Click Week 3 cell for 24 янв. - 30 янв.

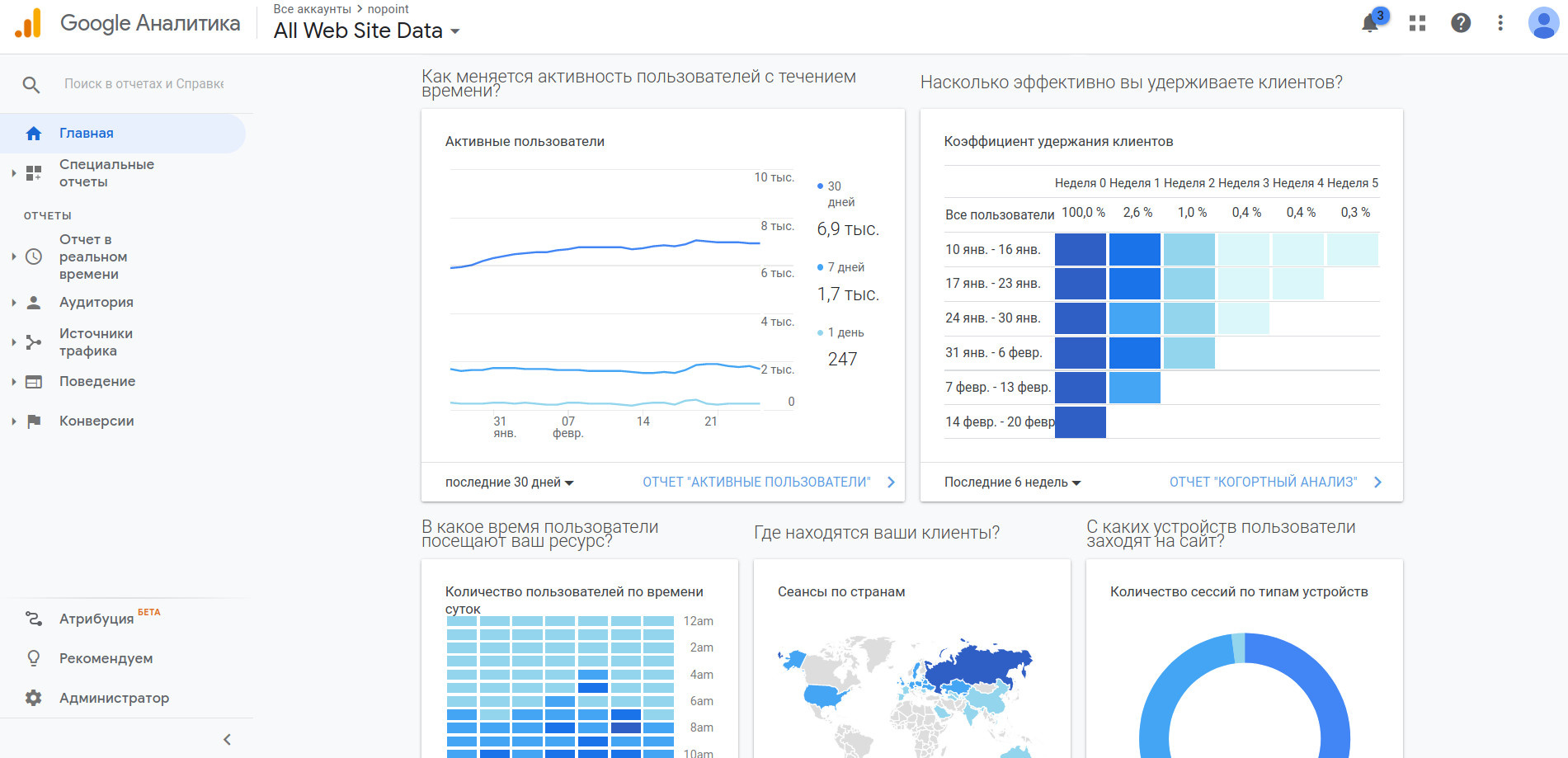click(1244, 318)
